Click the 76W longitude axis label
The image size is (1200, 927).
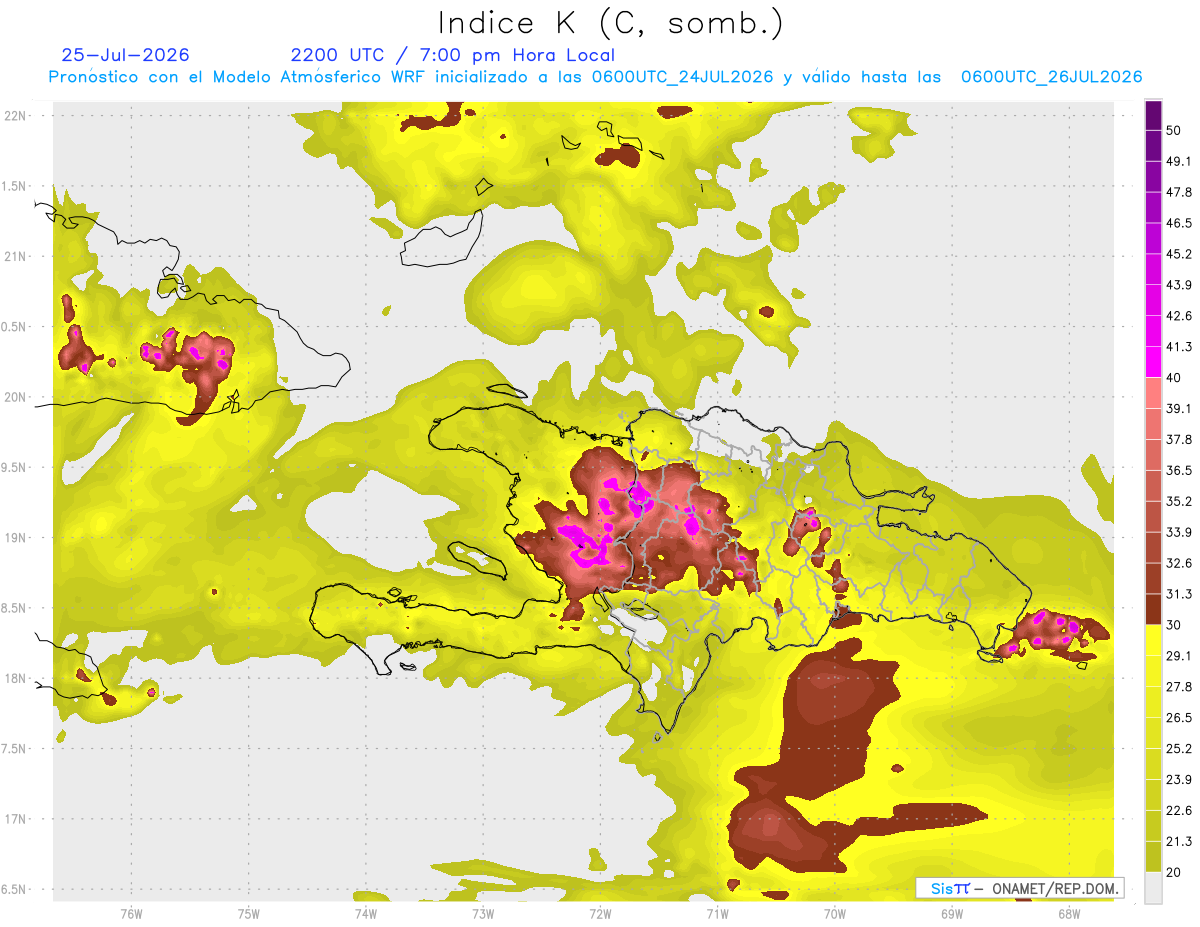131,913
